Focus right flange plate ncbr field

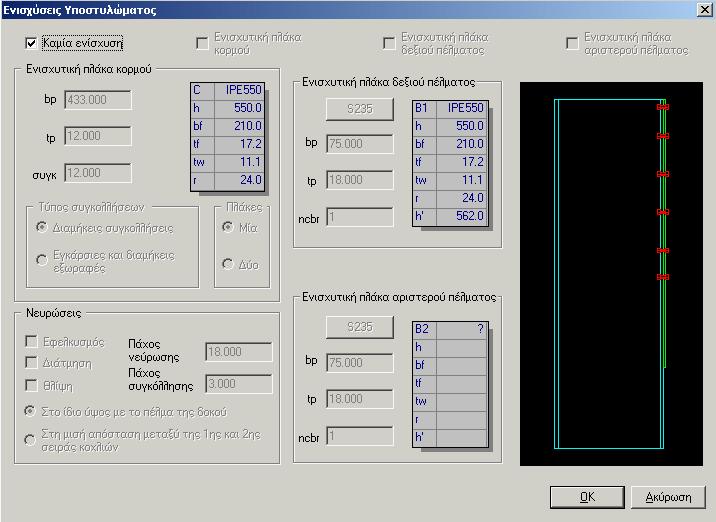(360, 217)
